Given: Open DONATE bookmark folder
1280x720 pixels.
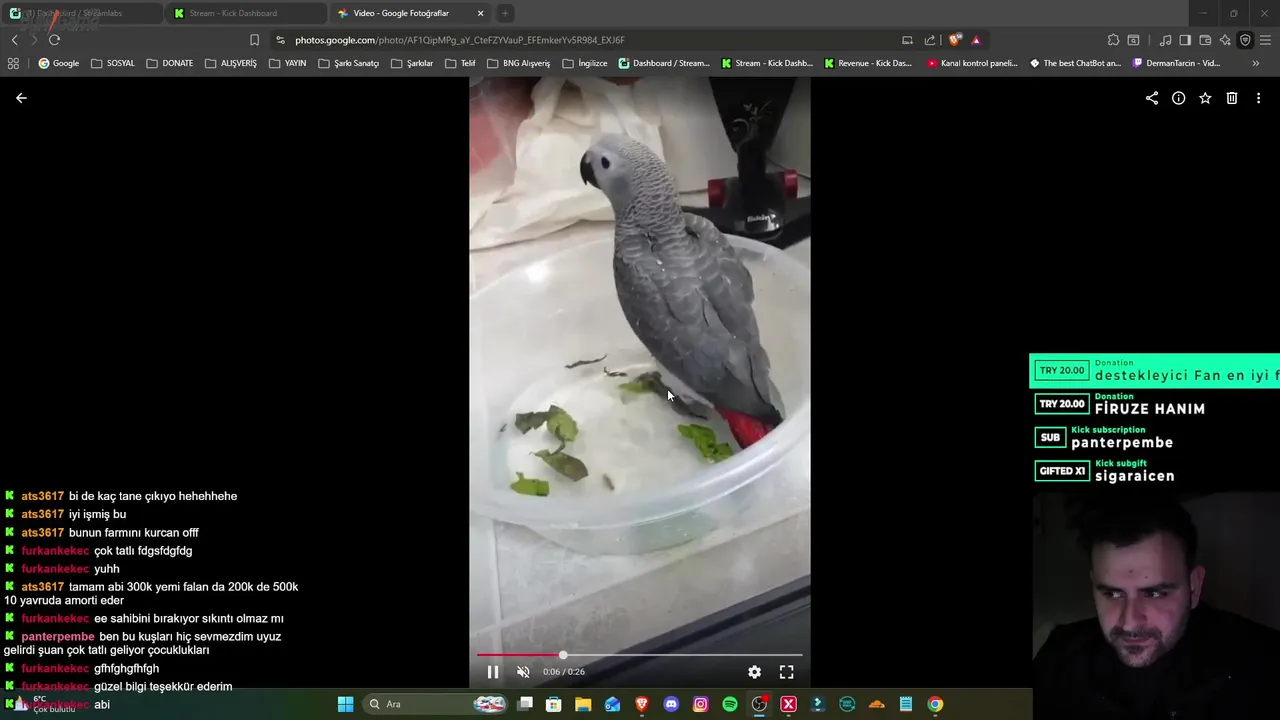Looking at the screenshot, I should pyautogui.click(x=169, y=63).
